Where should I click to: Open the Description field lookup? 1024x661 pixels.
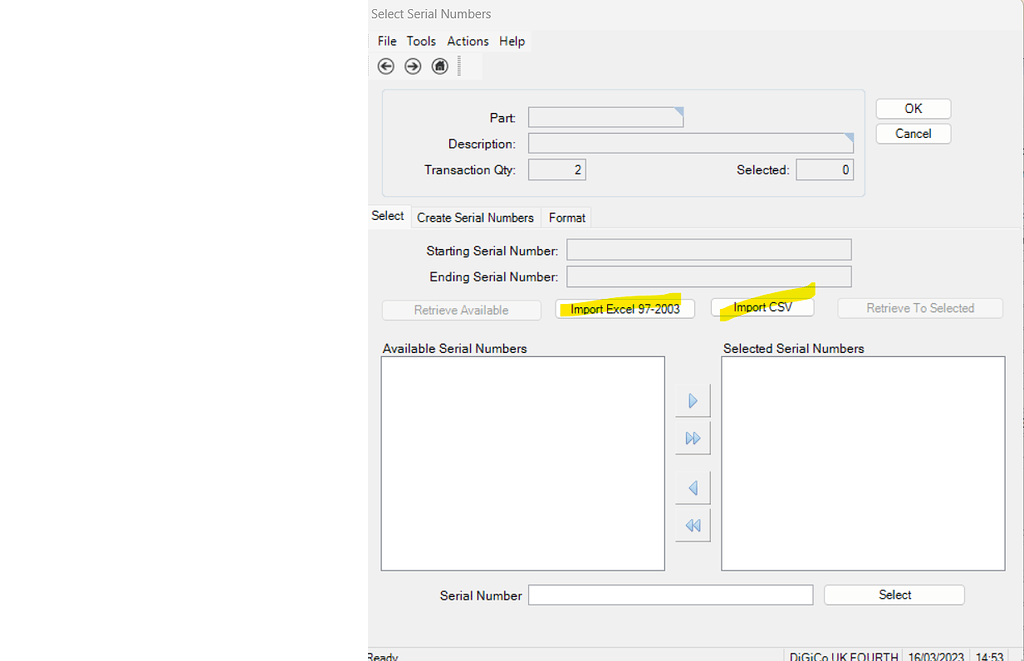point(845,137)
